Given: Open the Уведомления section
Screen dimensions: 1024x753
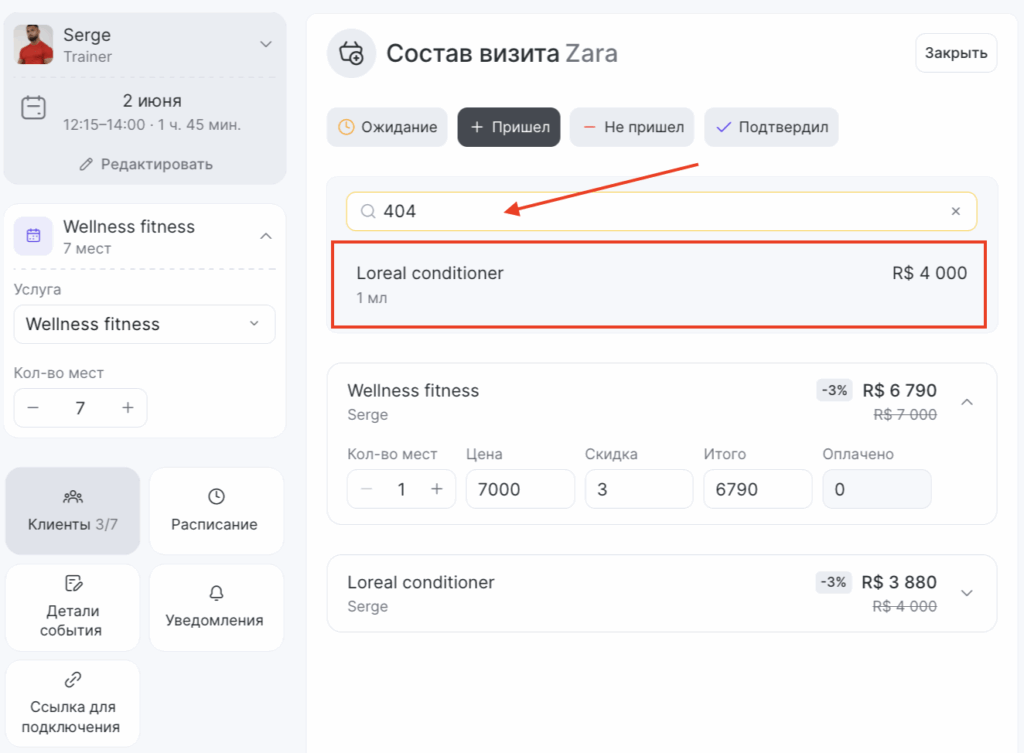Looking at the screenshot, I should 215,607.
